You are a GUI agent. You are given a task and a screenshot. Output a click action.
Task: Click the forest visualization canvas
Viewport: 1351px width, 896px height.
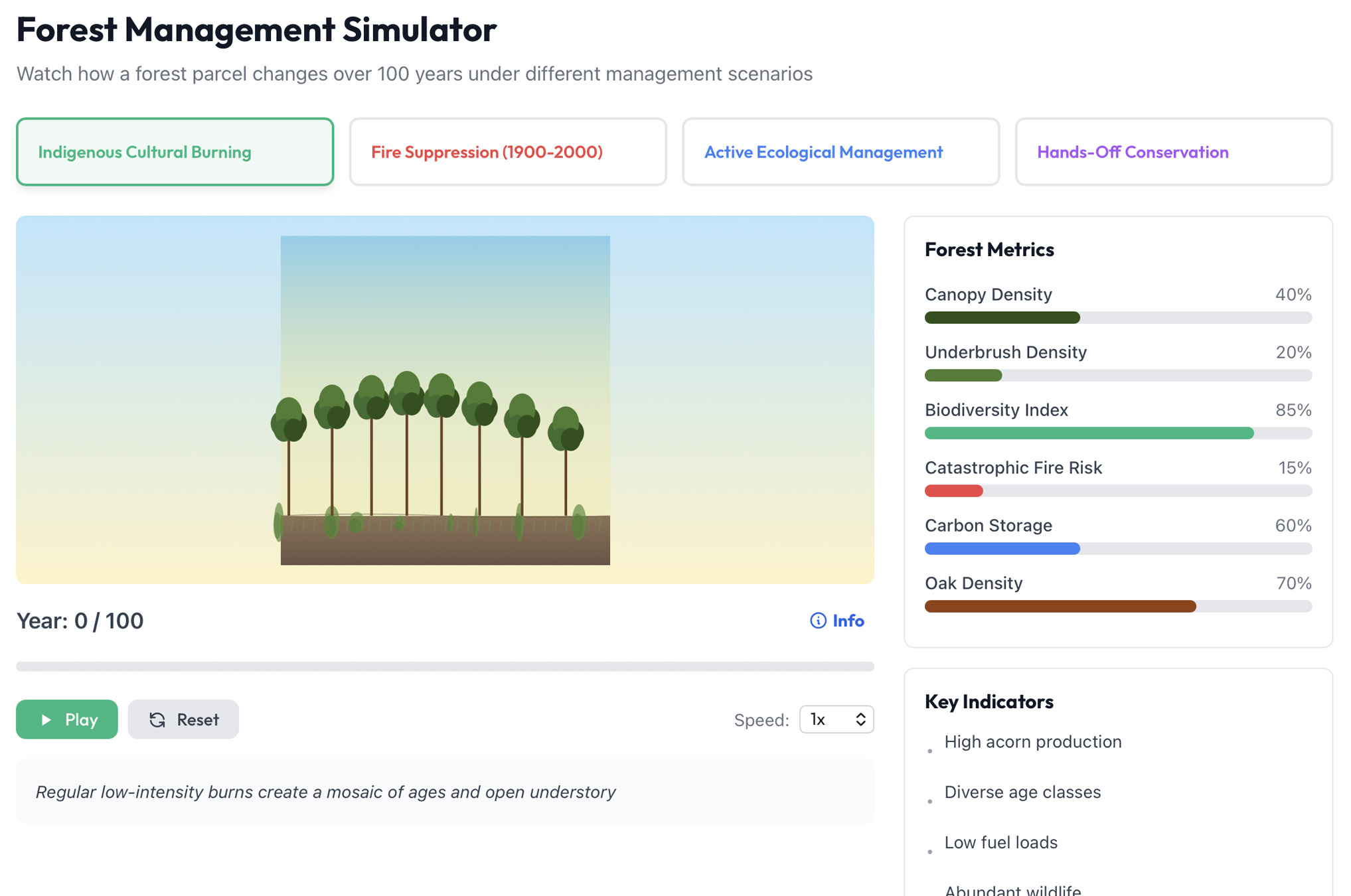[x=445, y=398]
